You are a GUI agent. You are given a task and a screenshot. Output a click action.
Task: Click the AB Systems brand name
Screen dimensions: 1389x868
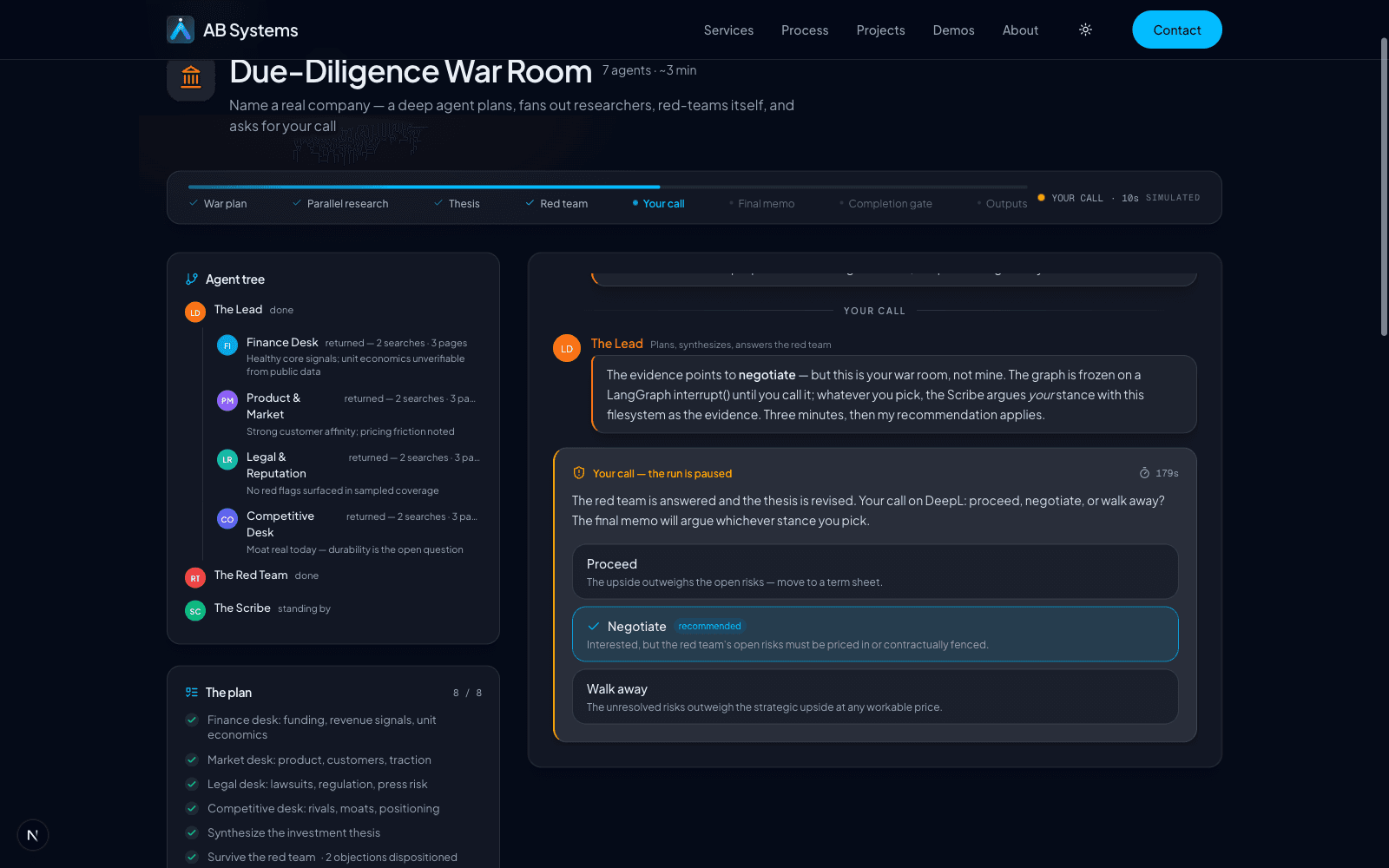pyautogui.click(x=250, y=30)
